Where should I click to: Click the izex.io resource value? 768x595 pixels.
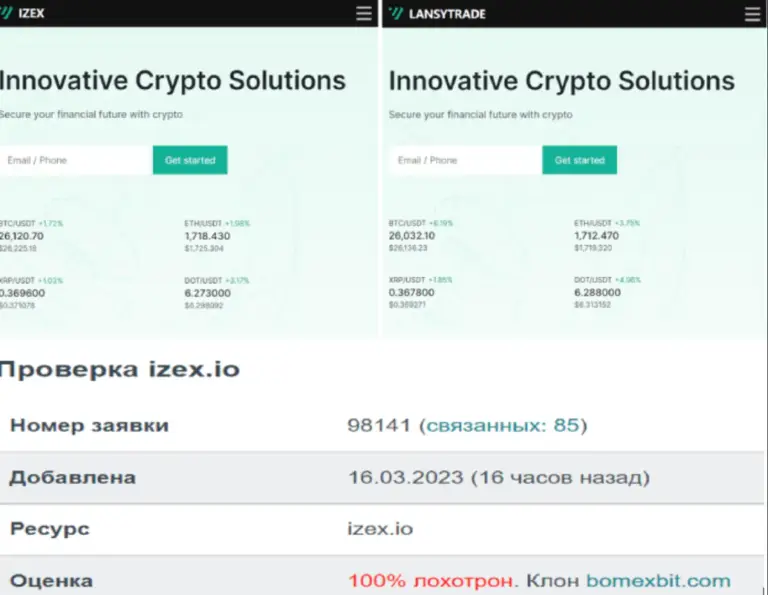click(380, 529)
